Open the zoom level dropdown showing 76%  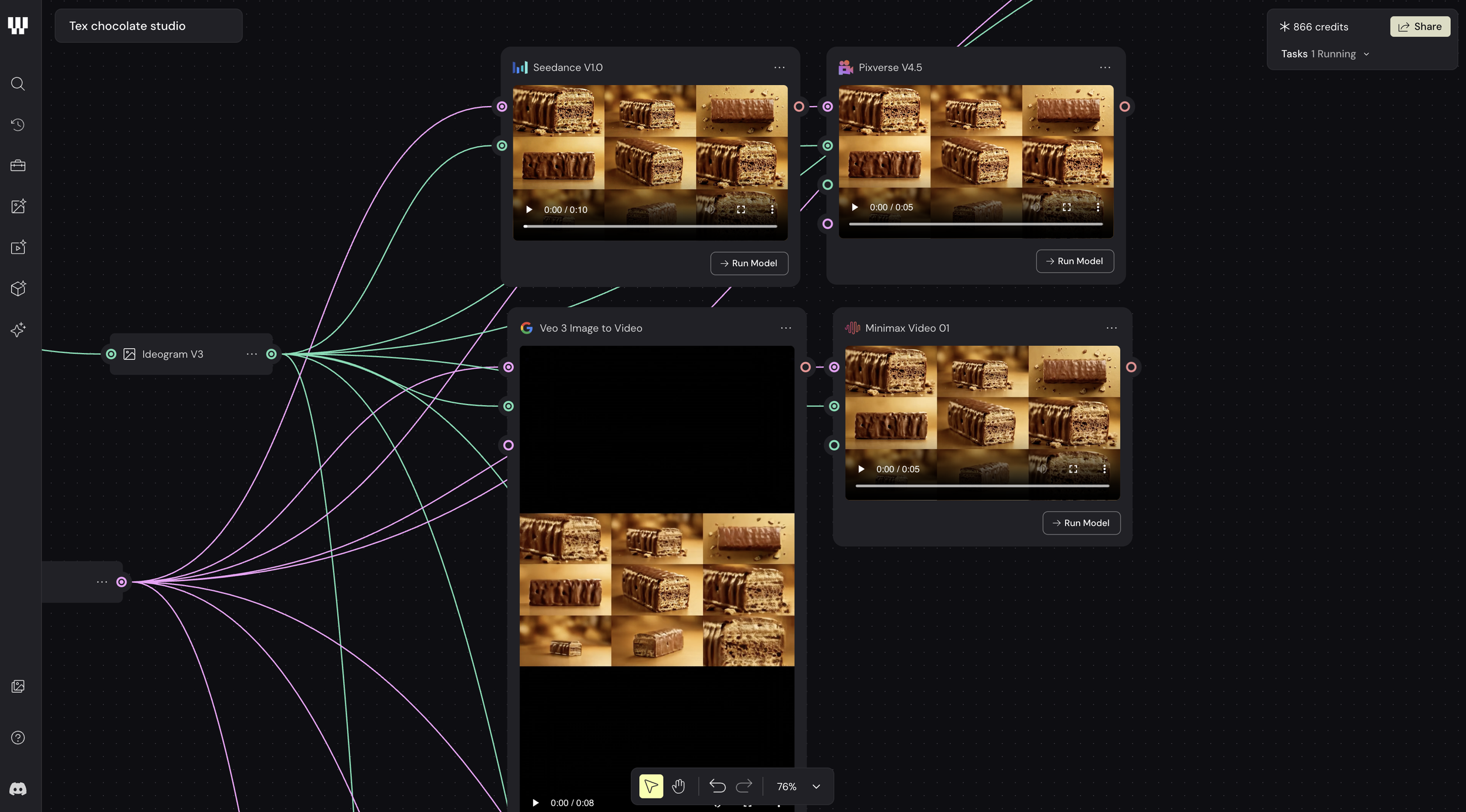798,786
